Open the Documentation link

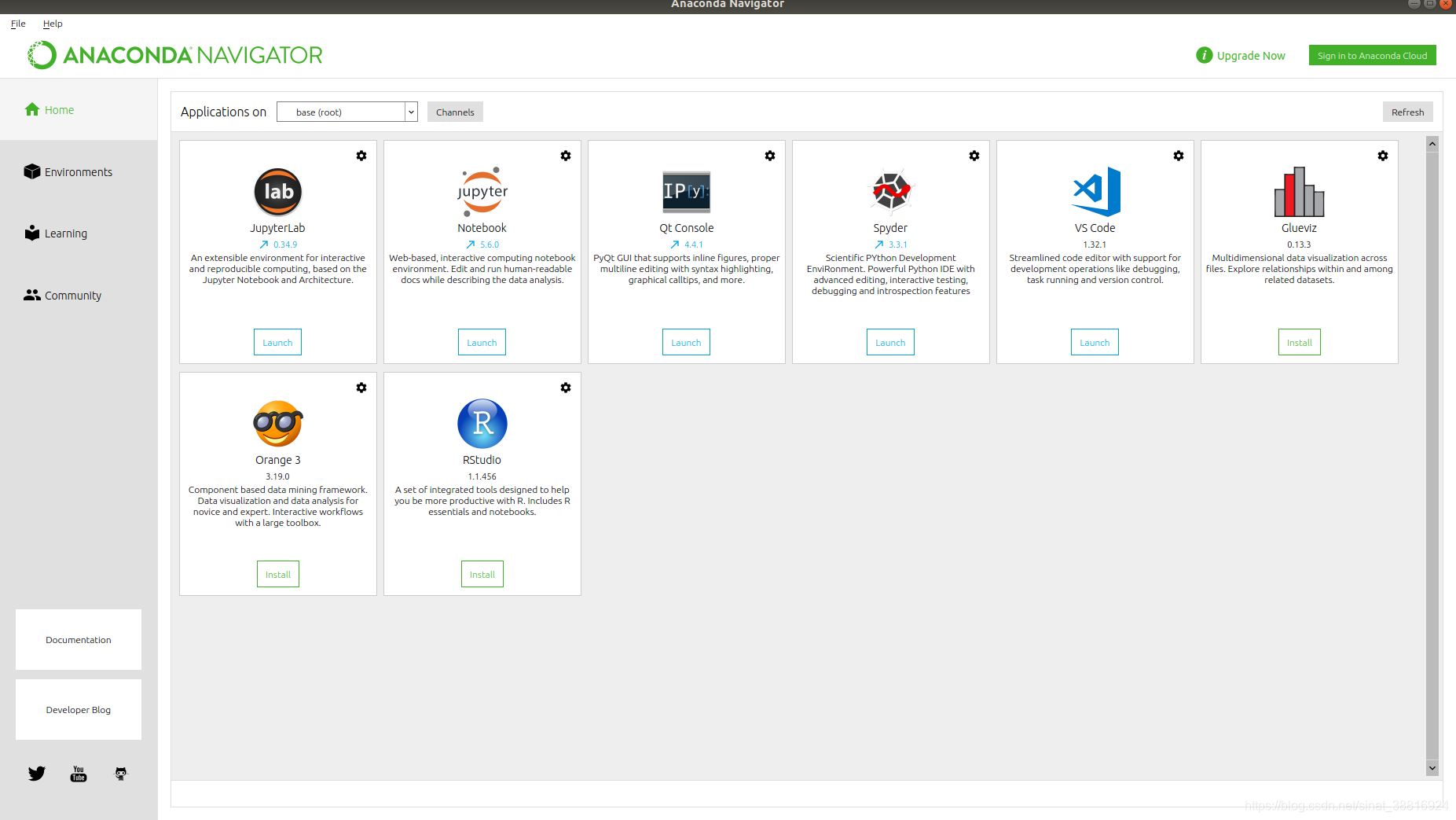[79, 639]
